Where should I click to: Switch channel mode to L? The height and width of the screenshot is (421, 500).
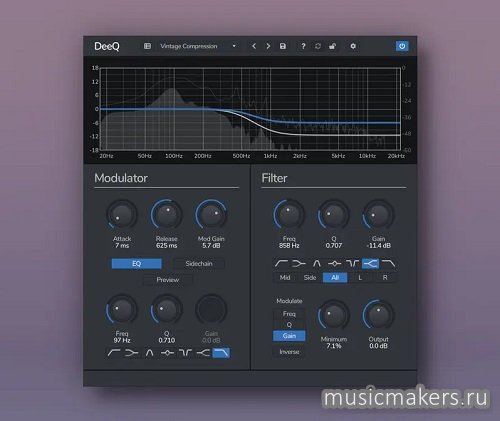pos(360,277)
